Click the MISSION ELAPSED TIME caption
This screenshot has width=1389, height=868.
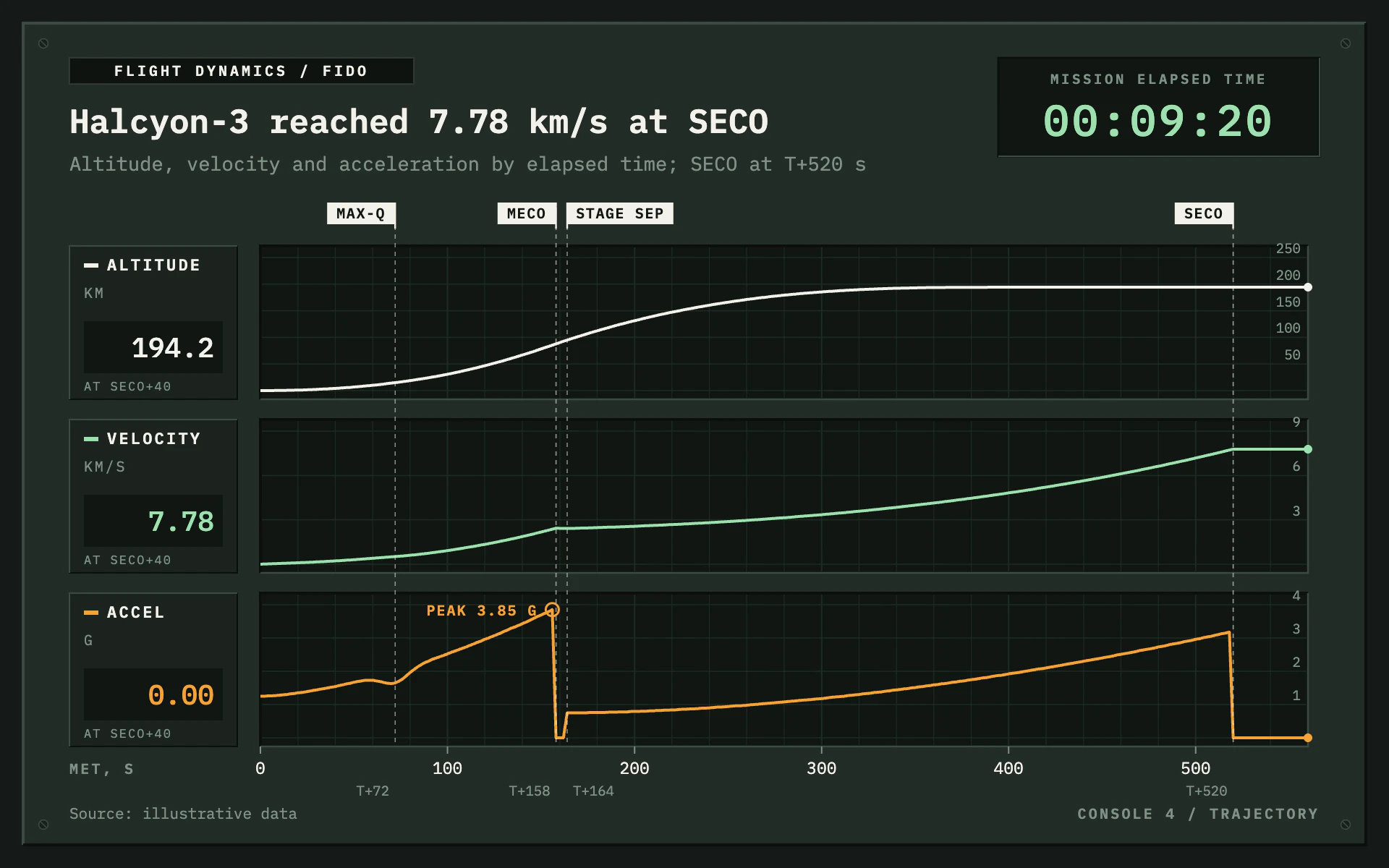[1158, 79]
